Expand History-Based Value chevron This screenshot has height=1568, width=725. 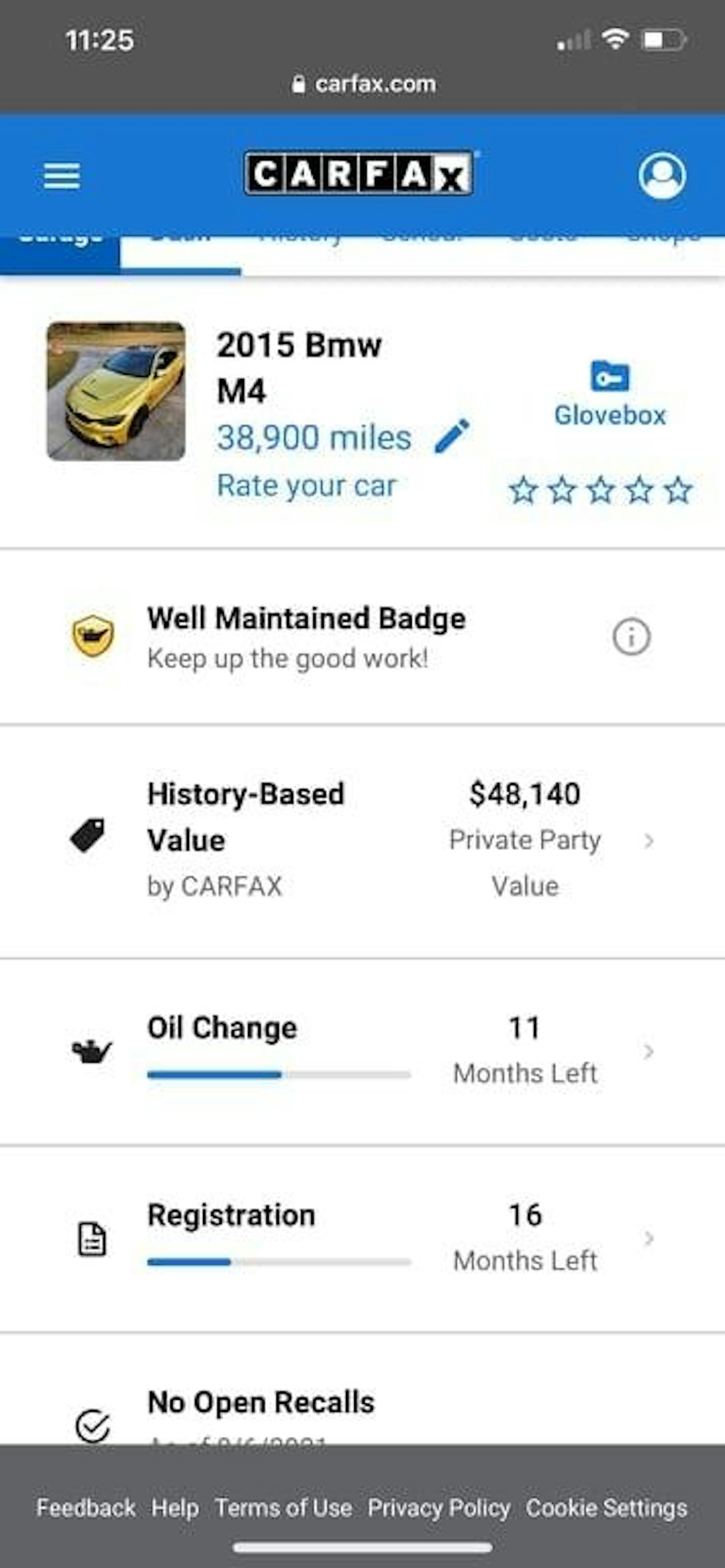[x=649, y=841]
